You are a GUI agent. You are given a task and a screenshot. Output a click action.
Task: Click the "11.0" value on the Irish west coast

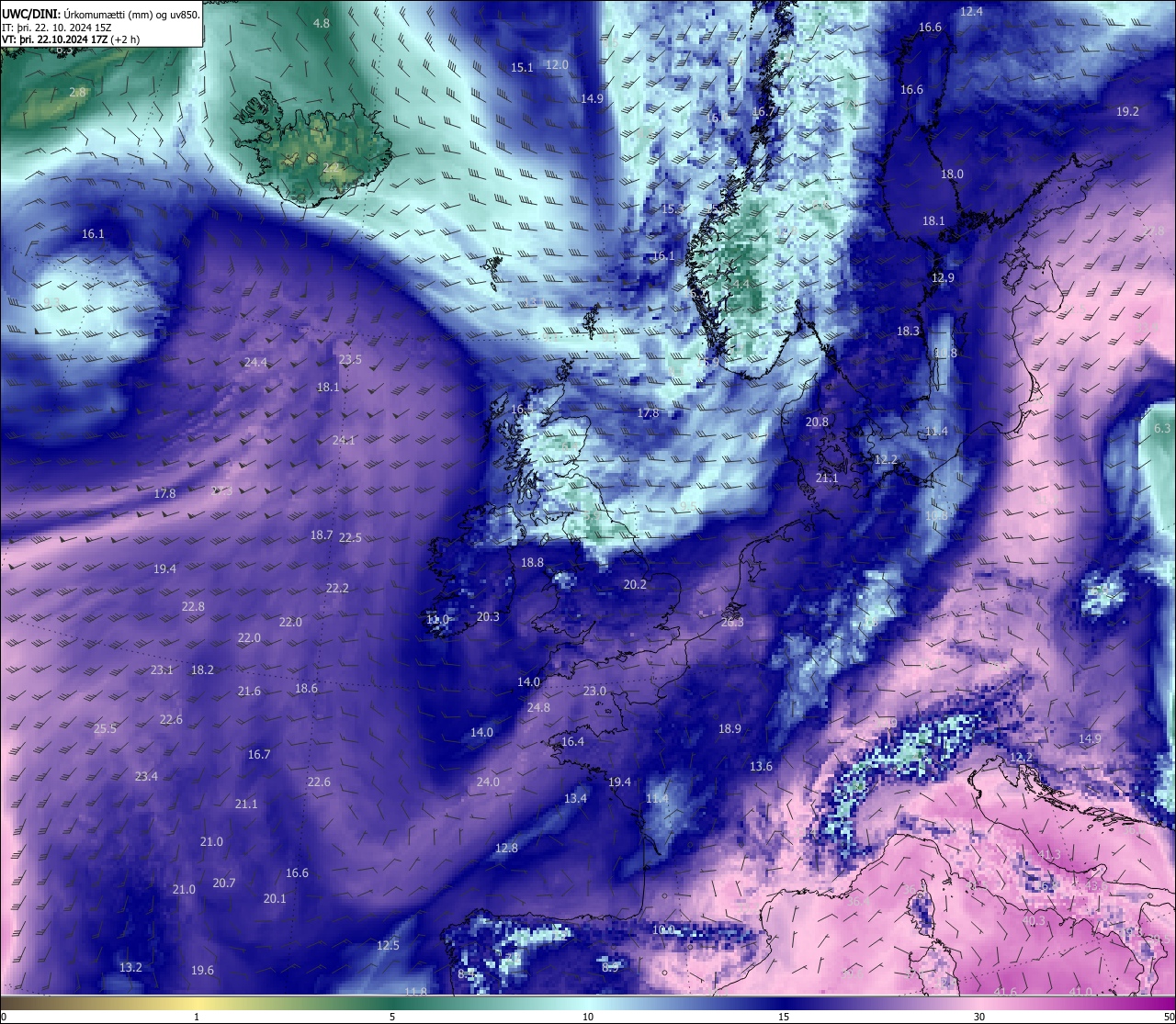(437, 620)
